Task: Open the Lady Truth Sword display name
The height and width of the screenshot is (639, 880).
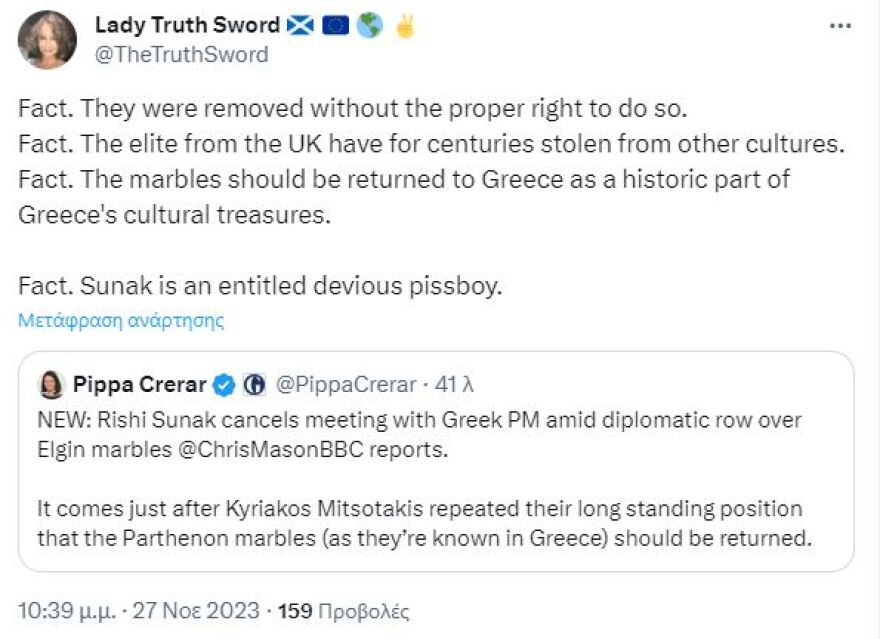Action: pos(186,25)
